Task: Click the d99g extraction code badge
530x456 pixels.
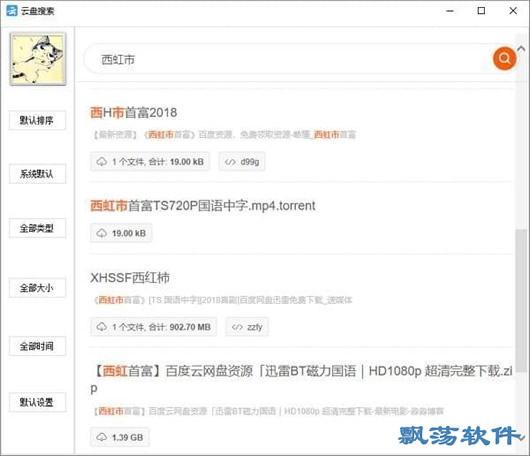Action: click(242, 162)
